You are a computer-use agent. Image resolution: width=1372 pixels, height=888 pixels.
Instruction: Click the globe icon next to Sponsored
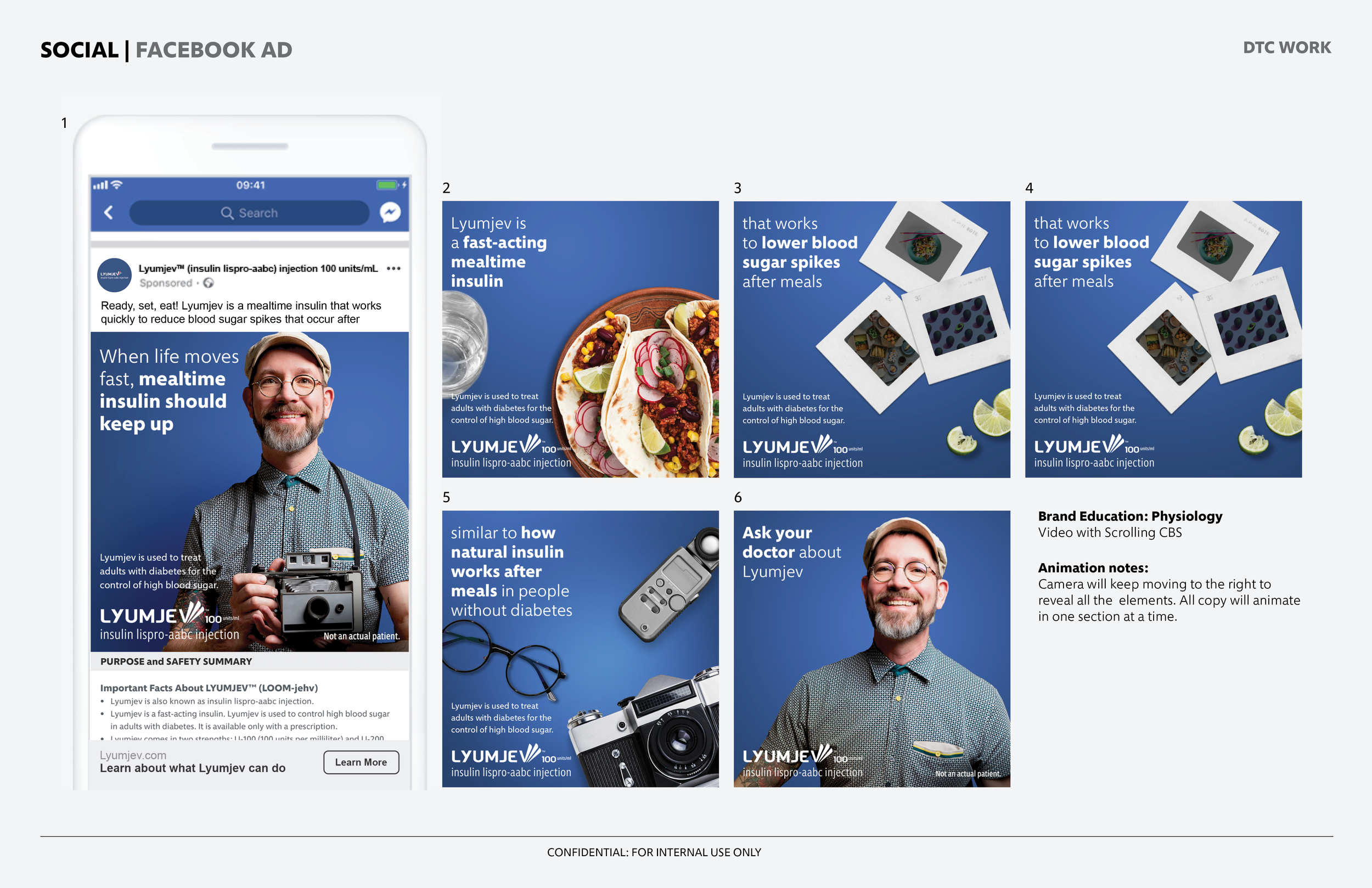pos(209,283)
